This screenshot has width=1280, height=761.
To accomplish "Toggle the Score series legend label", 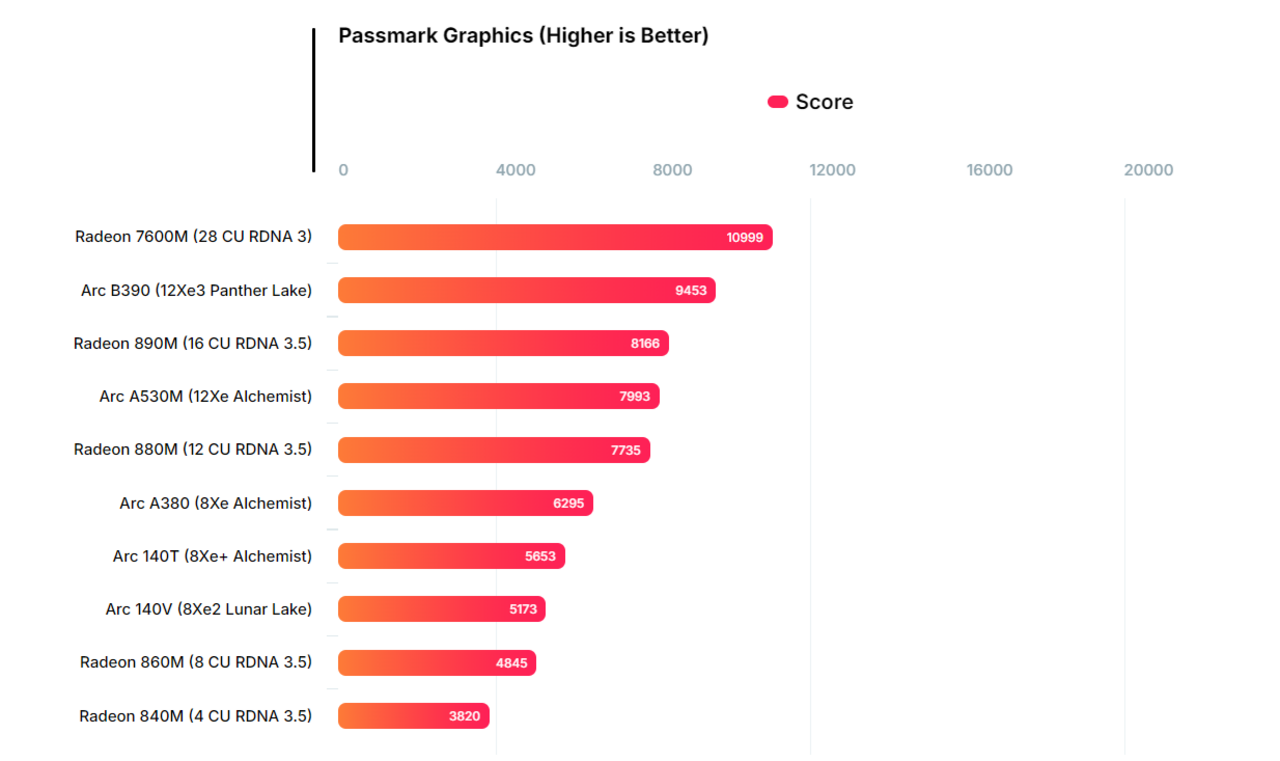I will tap(824, 102).
